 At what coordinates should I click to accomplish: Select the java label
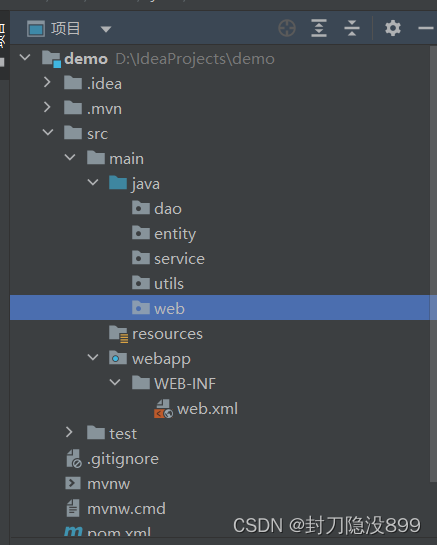coord(146,185)
